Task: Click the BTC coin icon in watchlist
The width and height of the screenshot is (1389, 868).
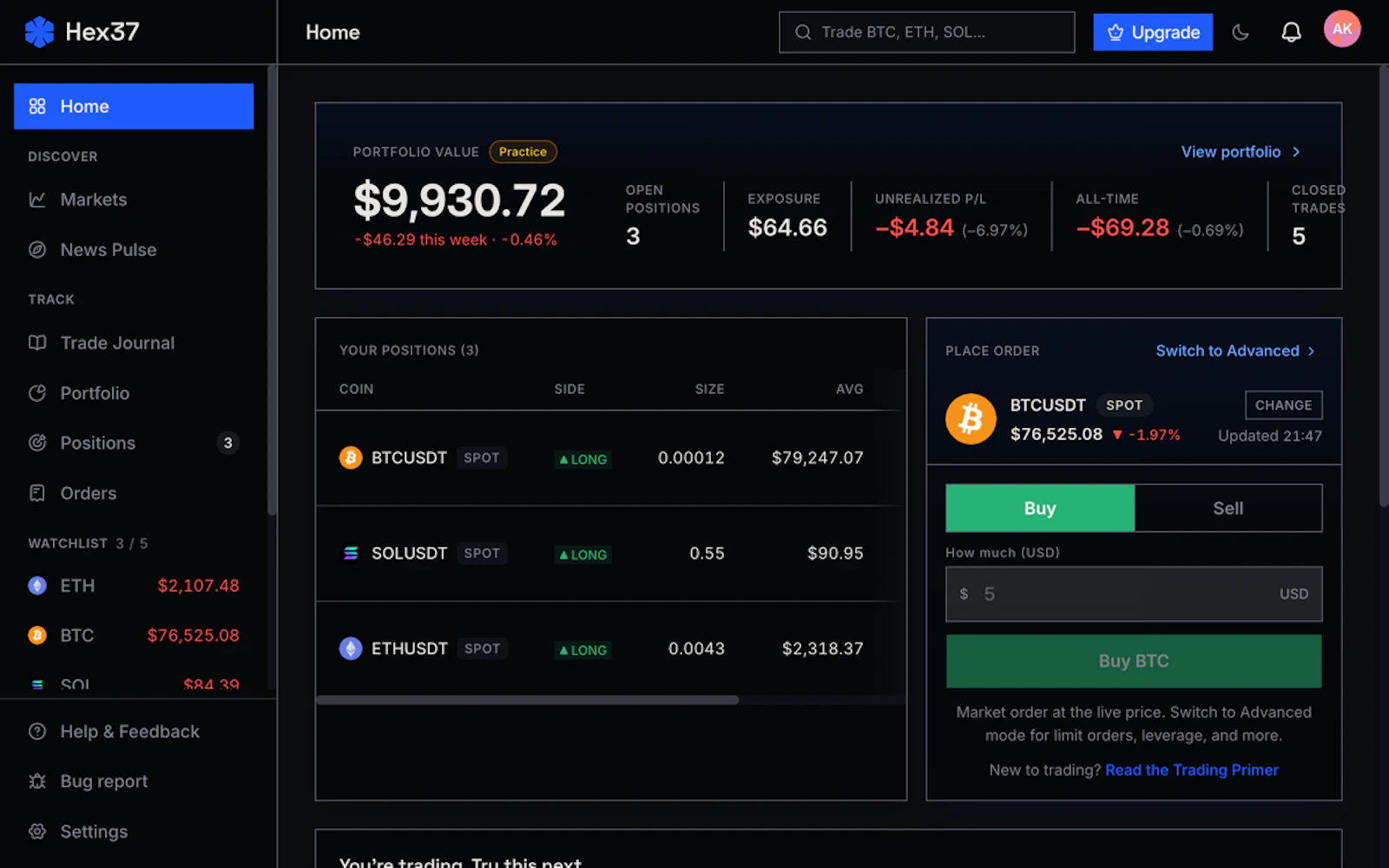Action: point(37,635)
